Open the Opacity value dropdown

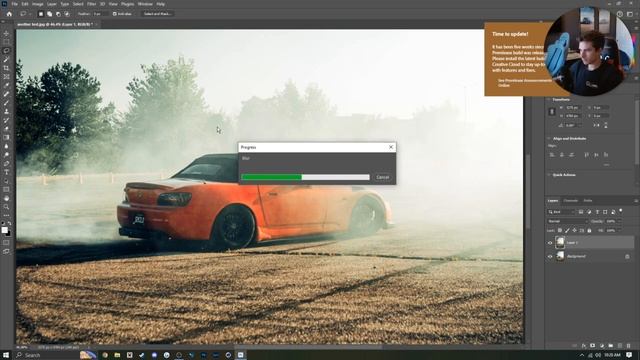pos(619,221)
